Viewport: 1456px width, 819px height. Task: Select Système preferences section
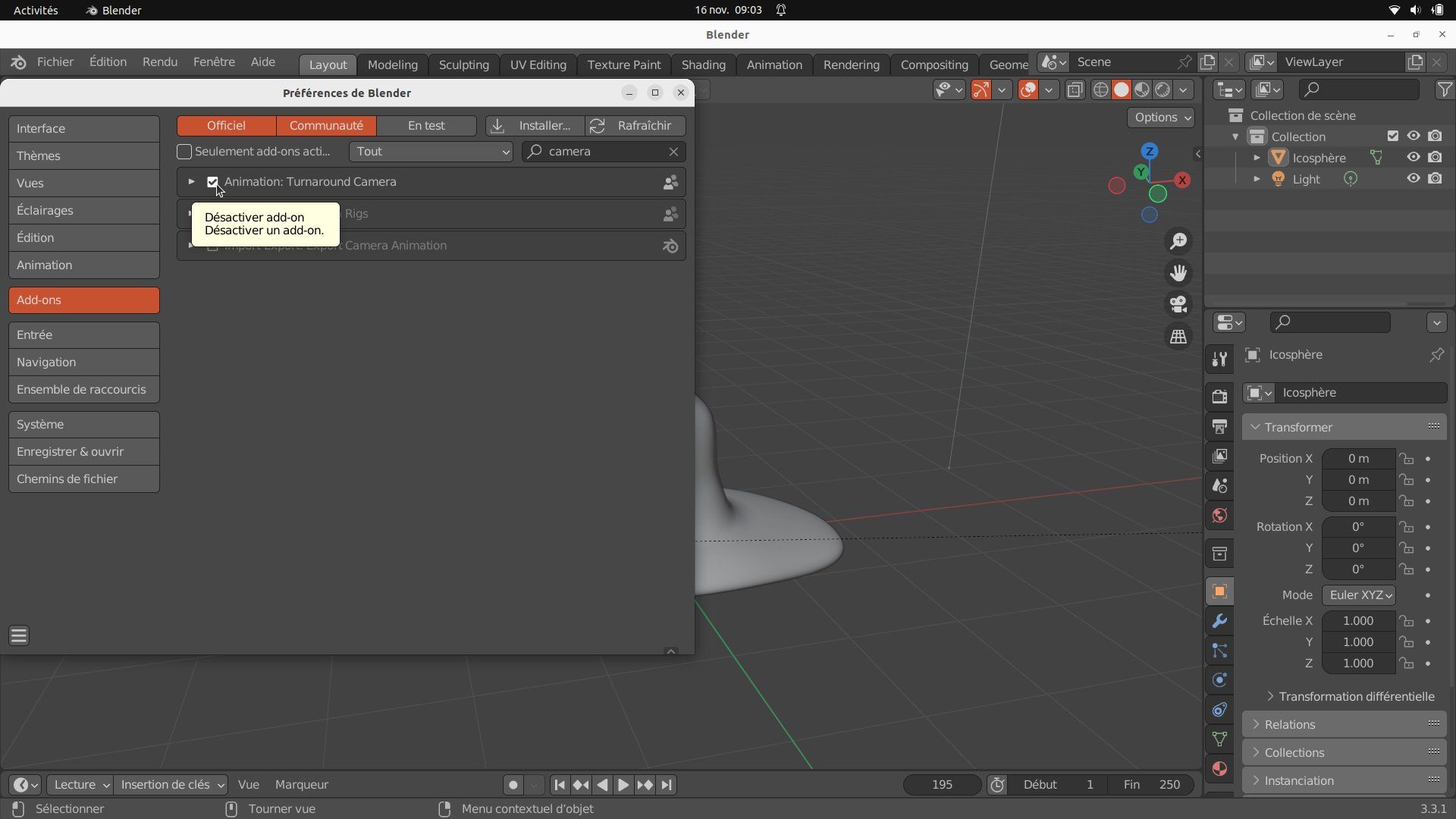[x=84, y=425]
